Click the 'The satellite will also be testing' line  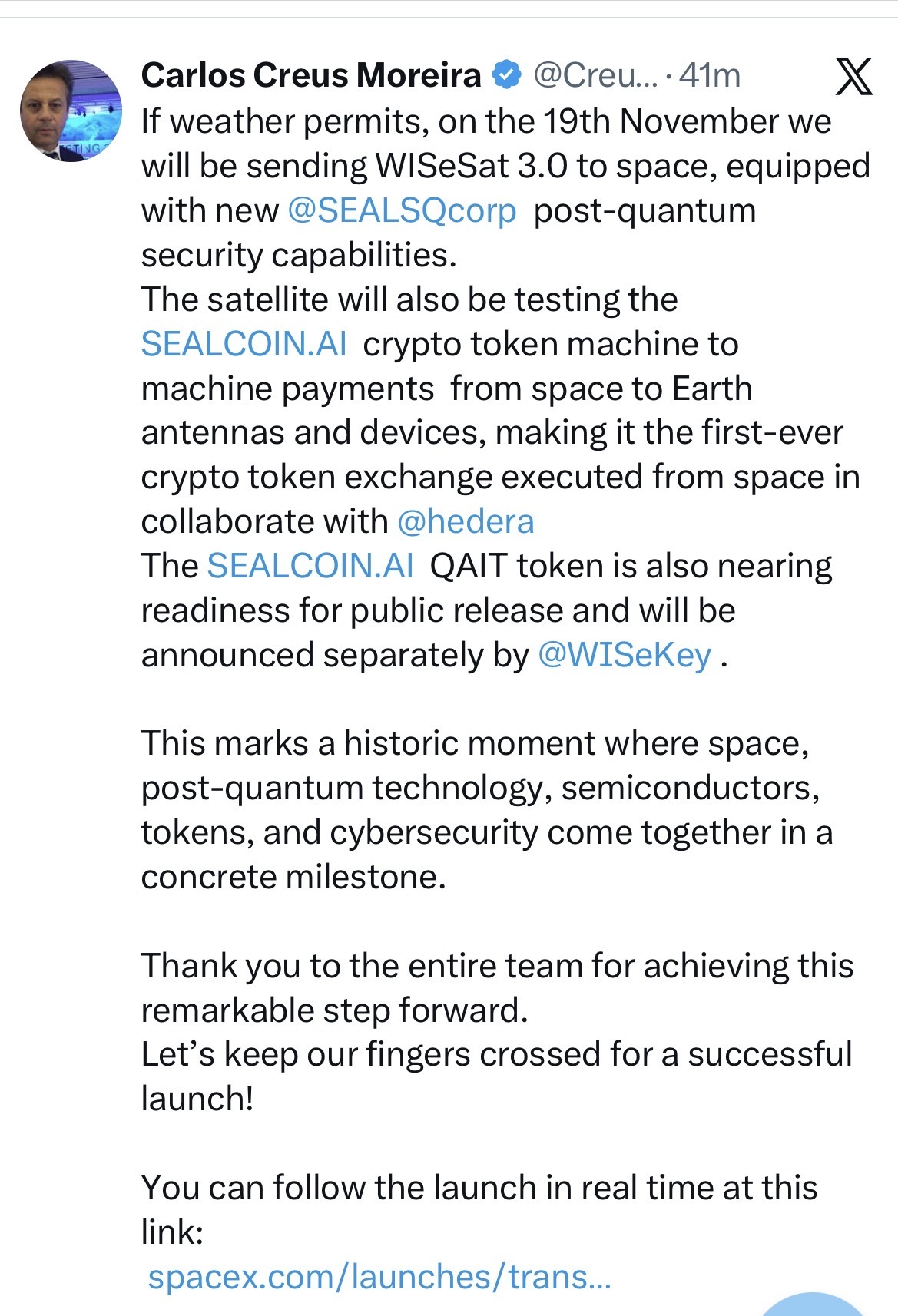coord(409,299)
